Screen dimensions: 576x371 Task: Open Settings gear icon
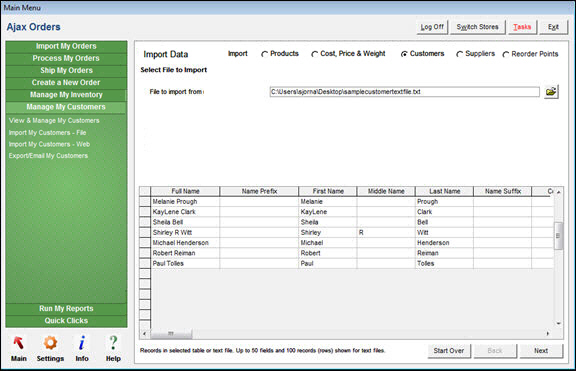(50, 343)
